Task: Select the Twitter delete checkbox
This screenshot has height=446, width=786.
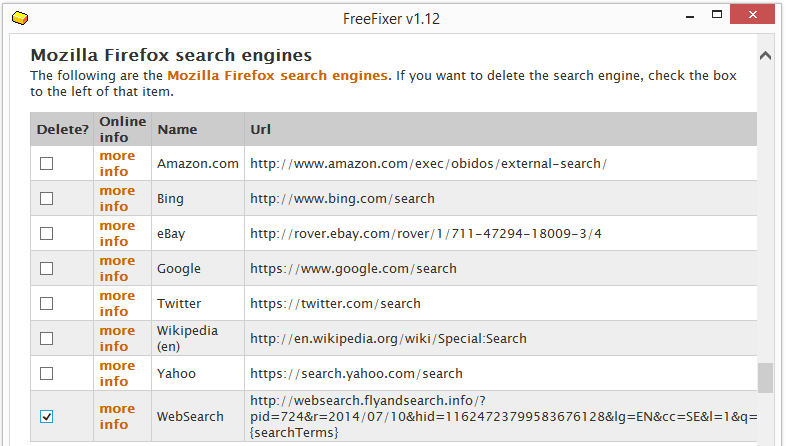Action: click(x=47, y=304)
